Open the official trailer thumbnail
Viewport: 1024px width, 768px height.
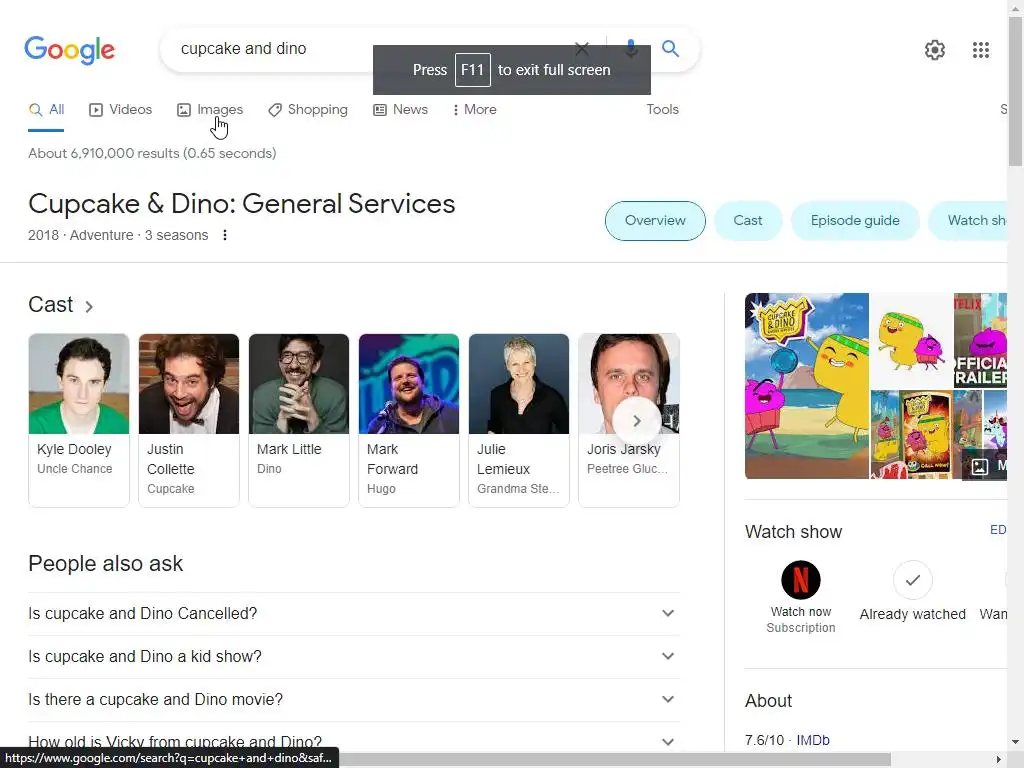pos(980,340)
